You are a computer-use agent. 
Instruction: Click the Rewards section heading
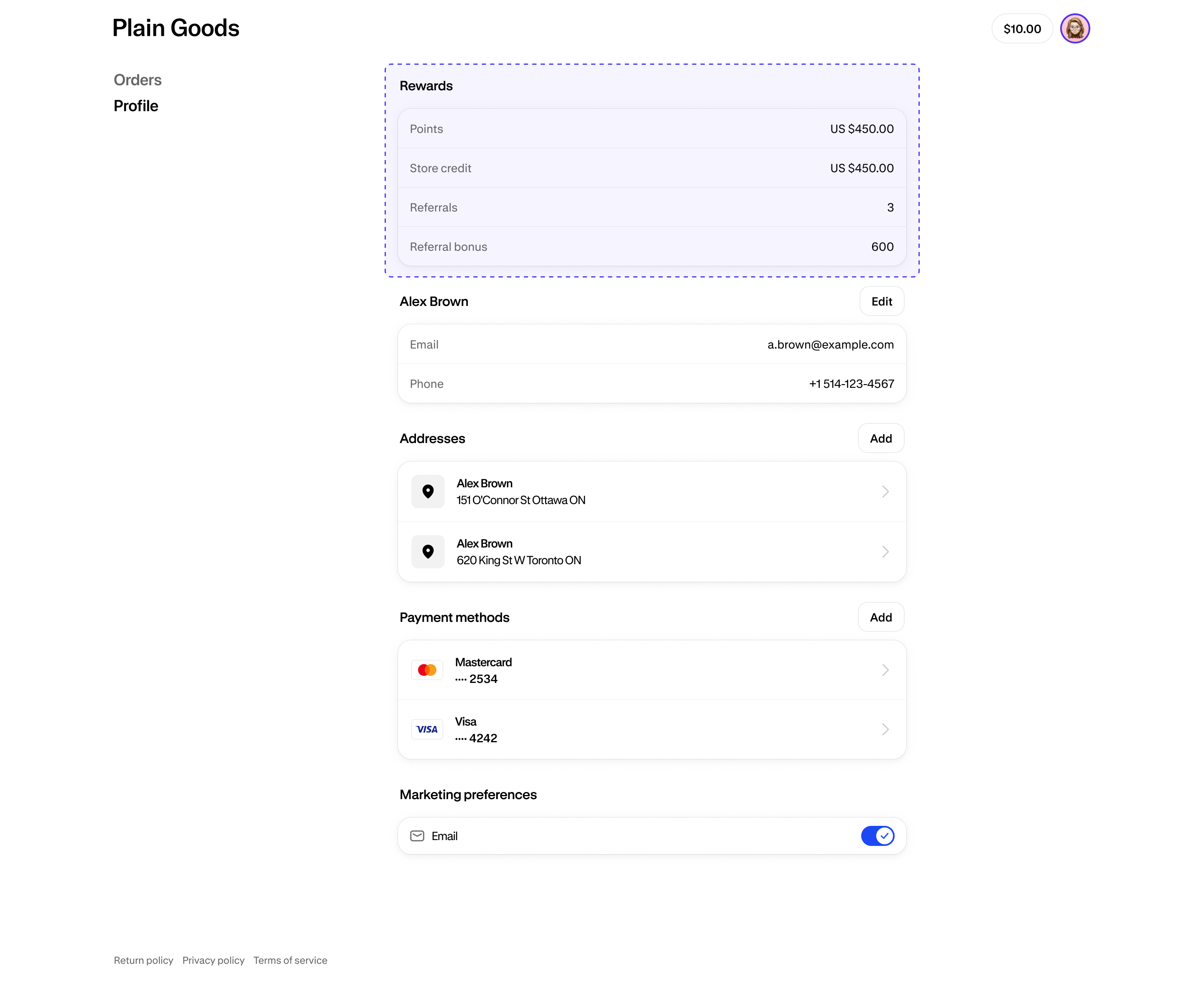click(x=426, y=86)
